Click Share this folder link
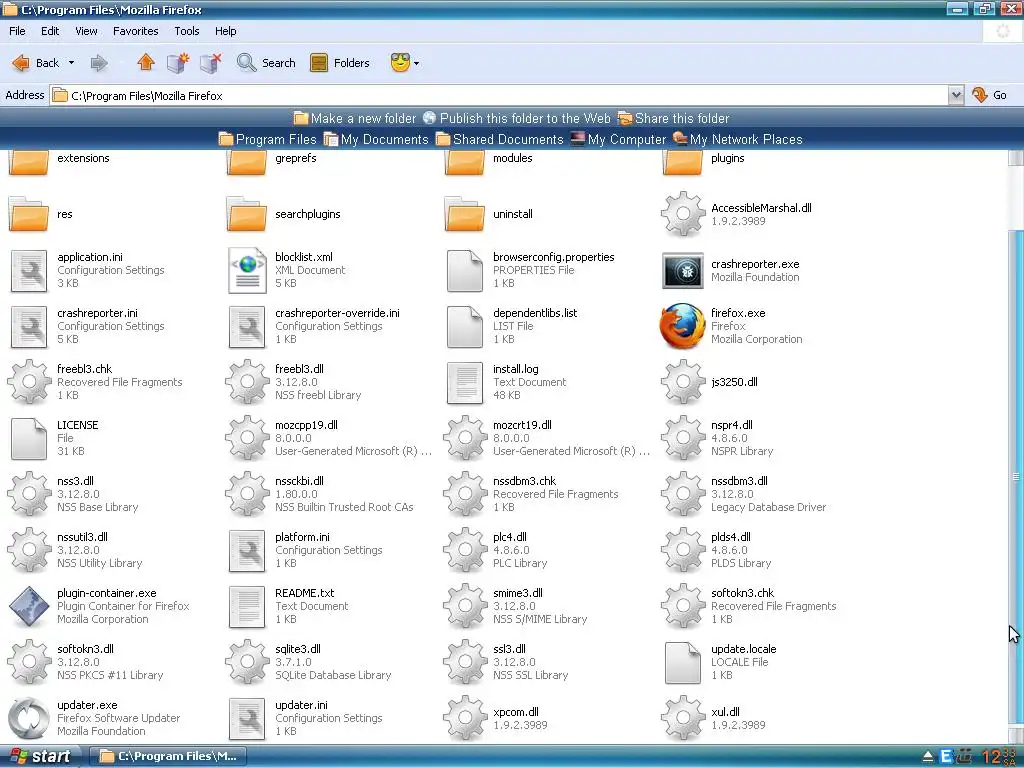Image resolution: width=1024 pixels, height=768 pixels. [x=673, y=118]
